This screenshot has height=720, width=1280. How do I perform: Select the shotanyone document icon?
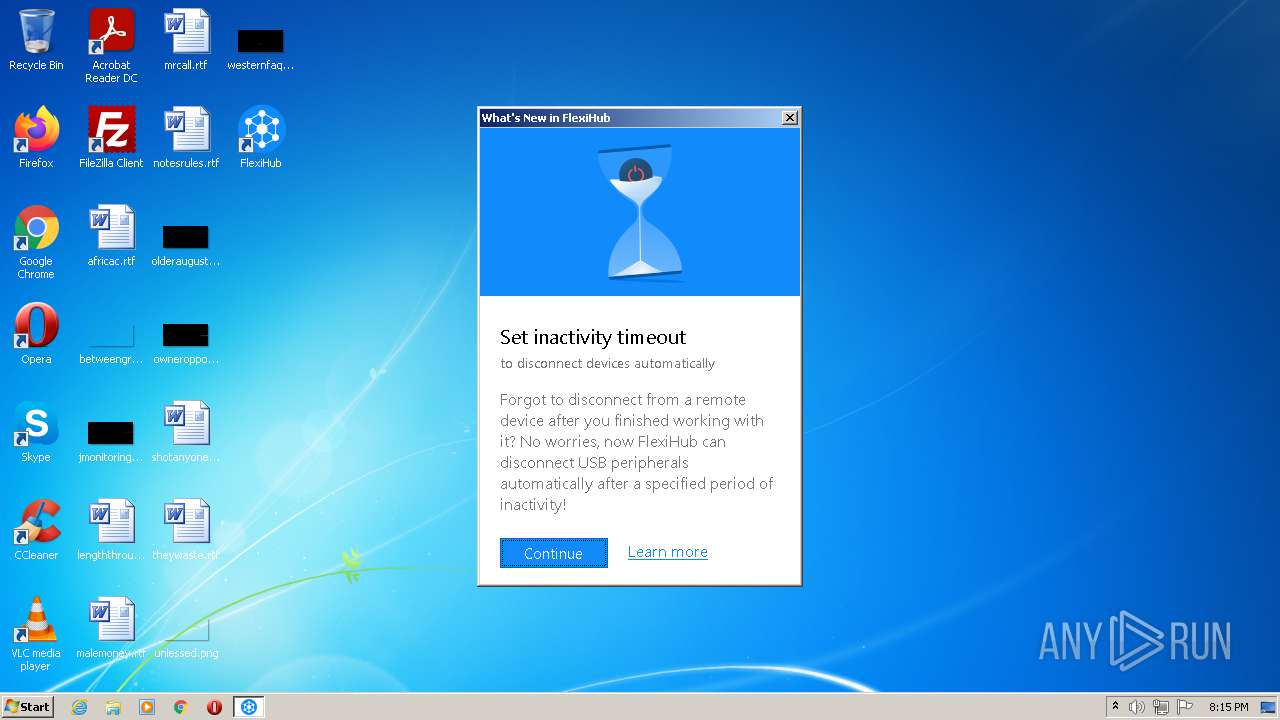pos(186,432)
